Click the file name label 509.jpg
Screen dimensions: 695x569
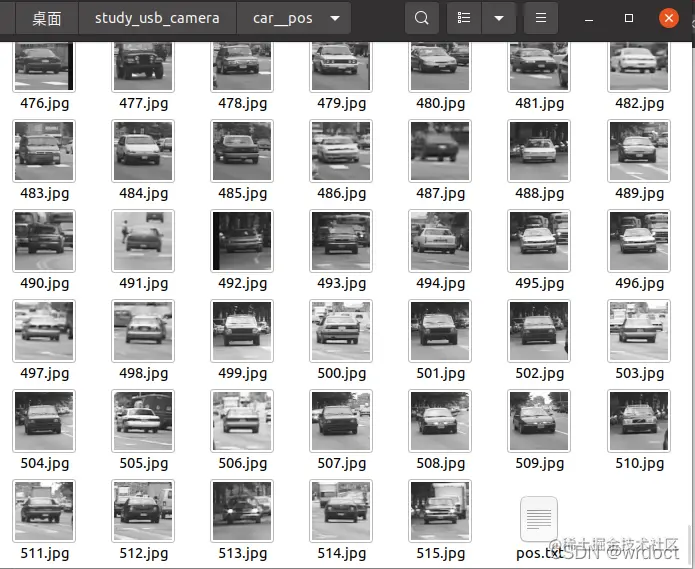point(539,464)
